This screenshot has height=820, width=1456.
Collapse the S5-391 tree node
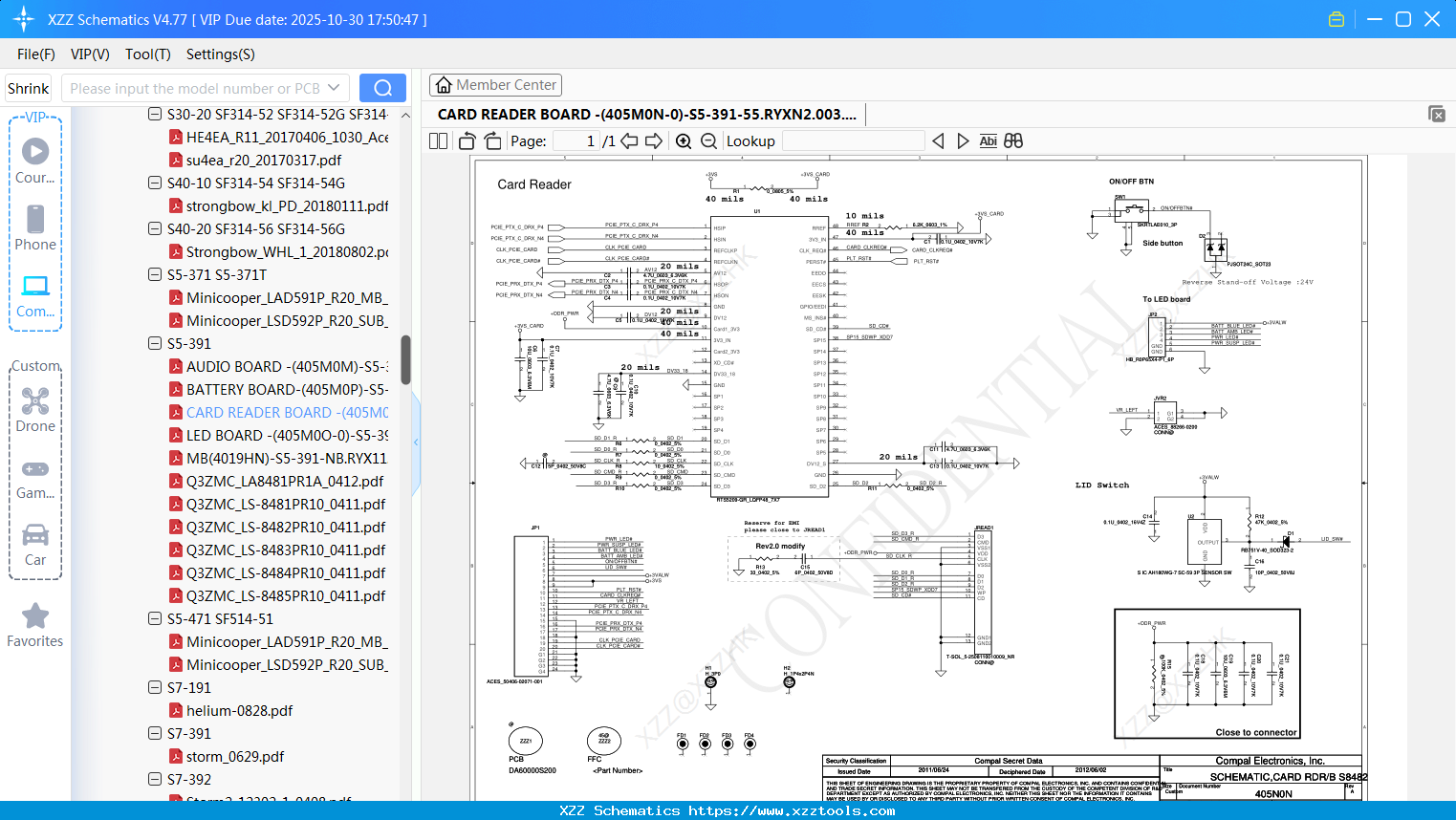155,344
